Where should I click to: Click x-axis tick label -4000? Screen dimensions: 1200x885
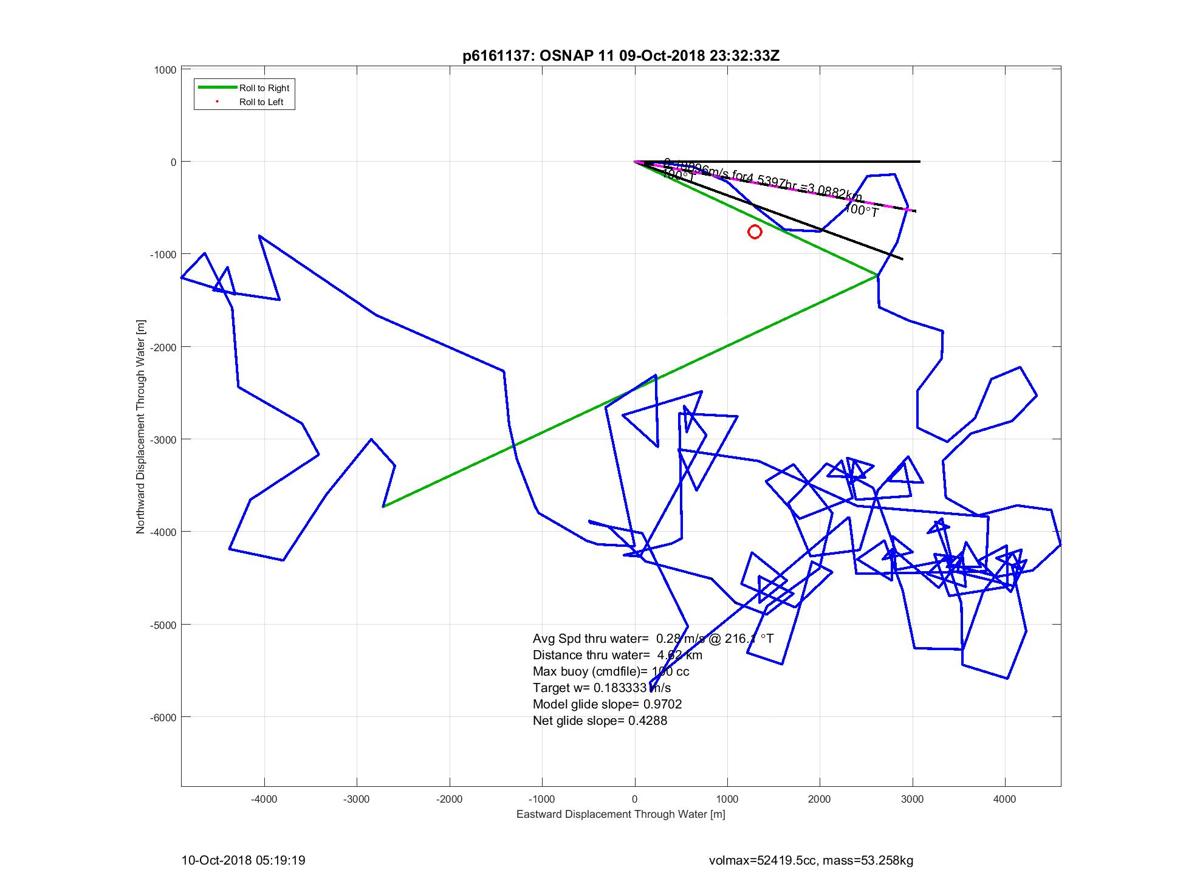click(x=264, y=799)
